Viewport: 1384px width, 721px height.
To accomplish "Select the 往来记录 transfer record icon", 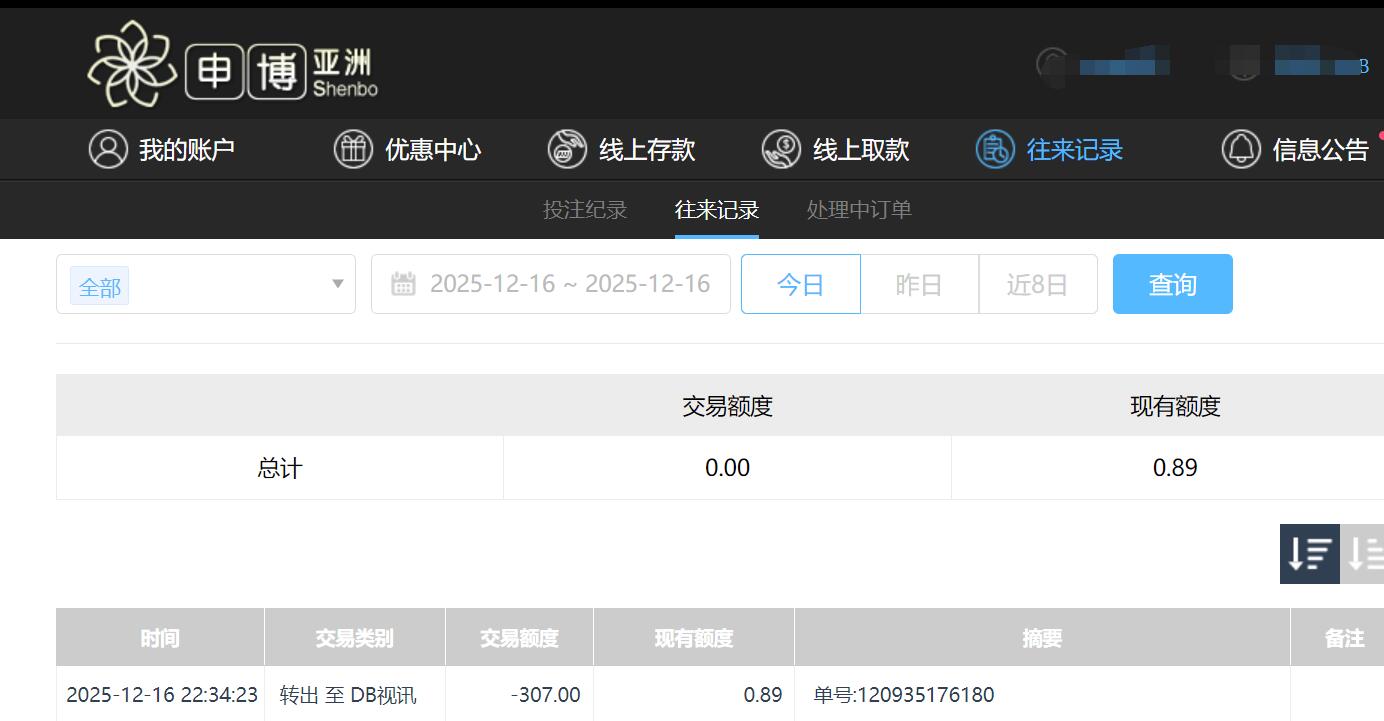I will 993,149.
